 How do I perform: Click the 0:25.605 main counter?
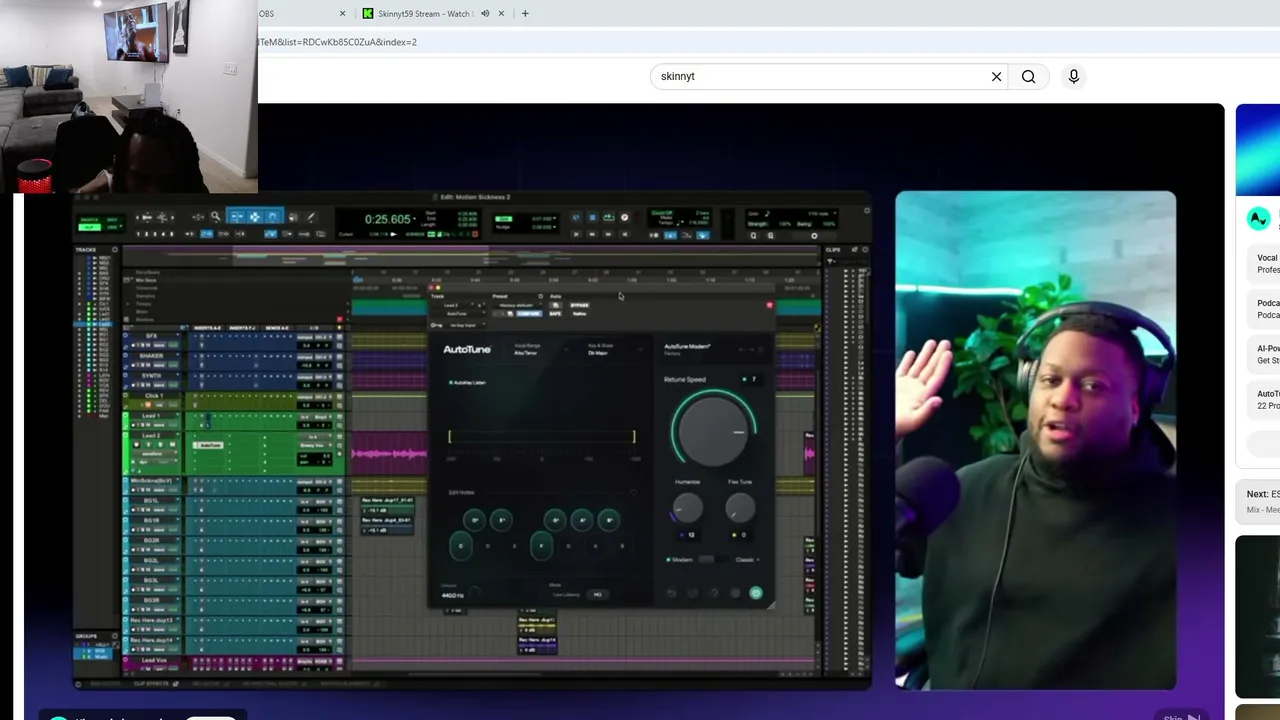click(x=388, y=219)
